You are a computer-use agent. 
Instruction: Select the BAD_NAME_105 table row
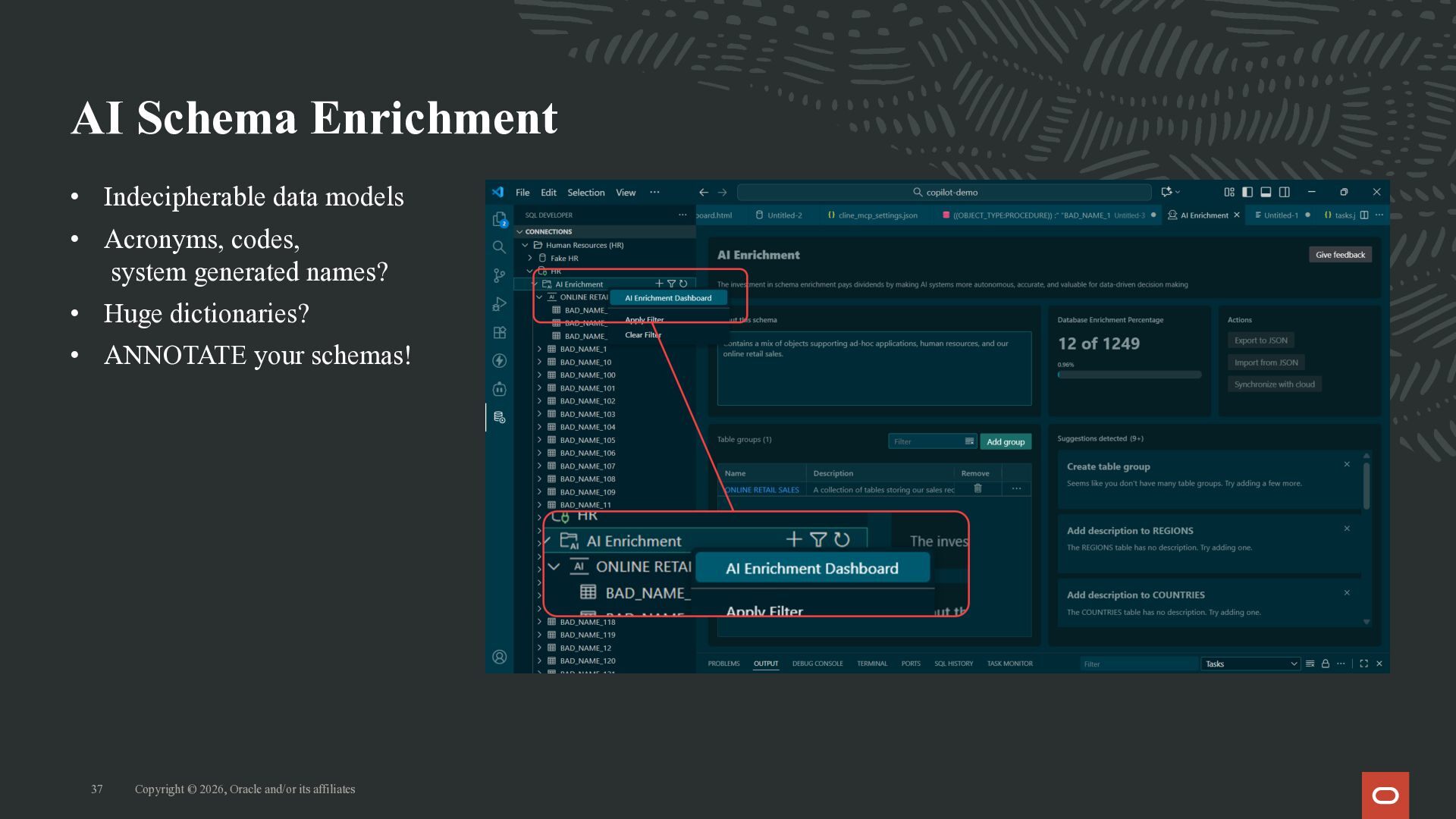(x=605, y=440)
